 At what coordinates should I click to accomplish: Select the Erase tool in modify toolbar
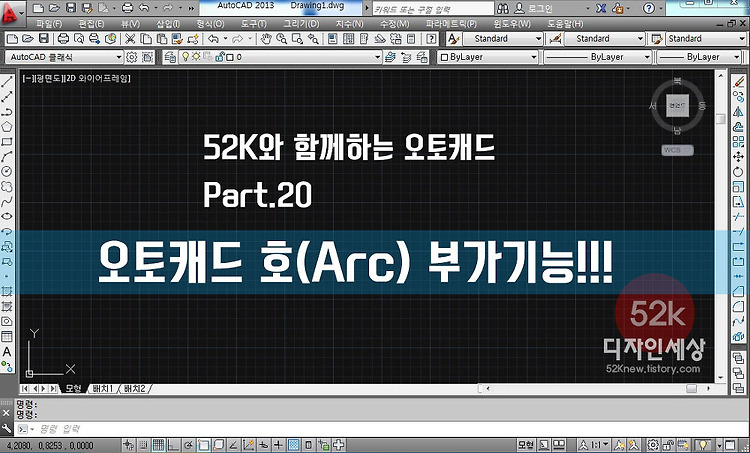coord(739,81)
